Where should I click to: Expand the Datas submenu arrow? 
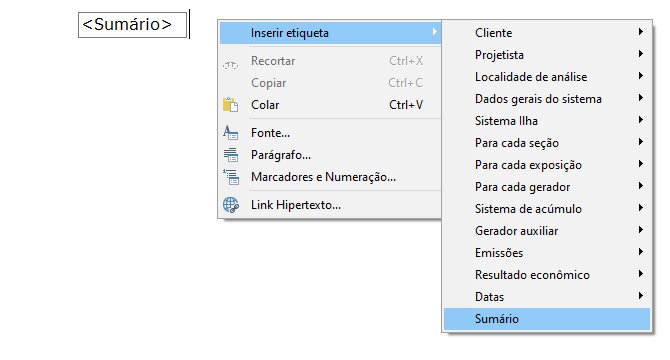pyautogui.click(x=641, y=296)
